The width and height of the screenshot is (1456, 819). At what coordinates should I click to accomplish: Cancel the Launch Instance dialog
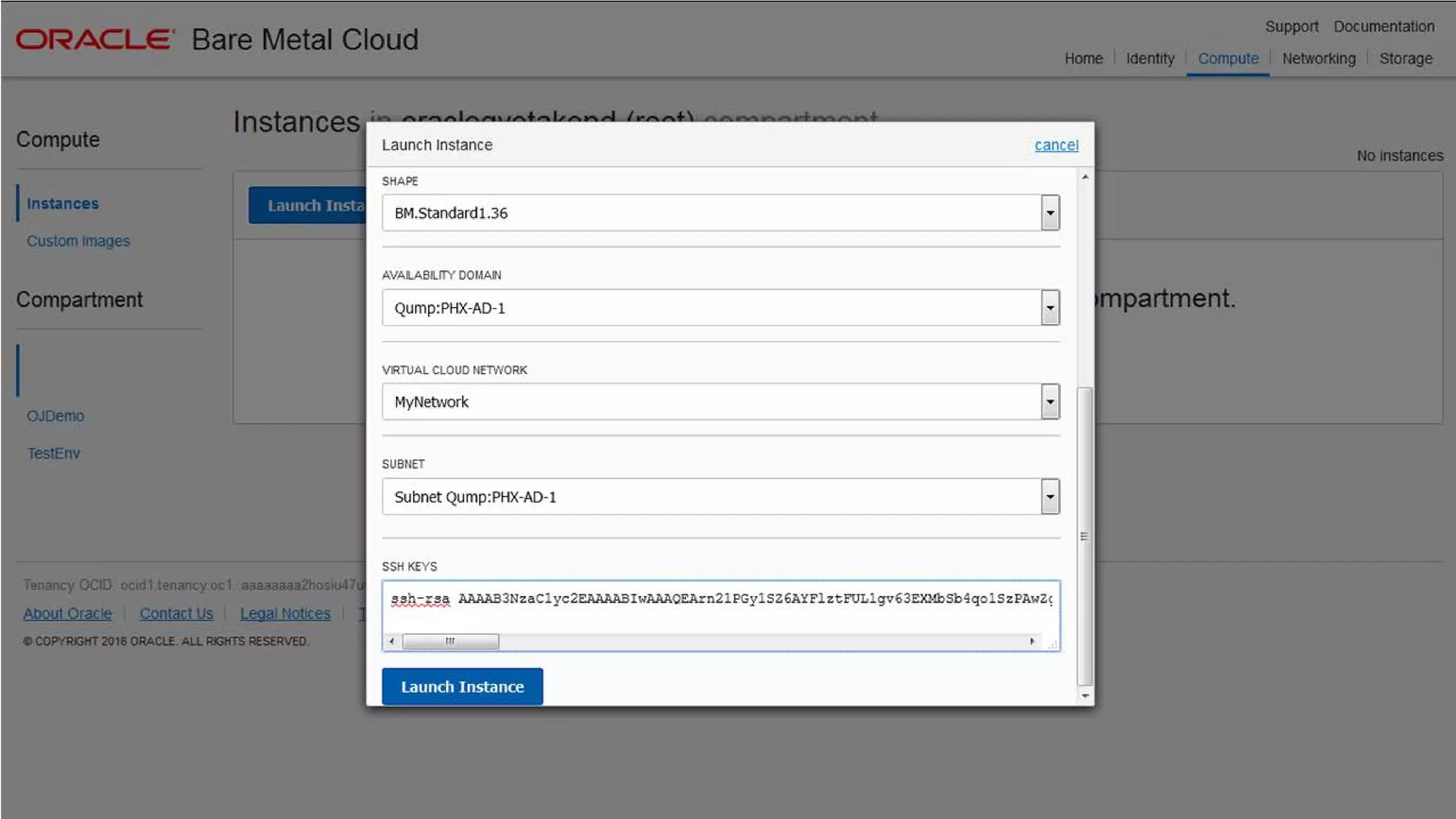coord(1056,145)
